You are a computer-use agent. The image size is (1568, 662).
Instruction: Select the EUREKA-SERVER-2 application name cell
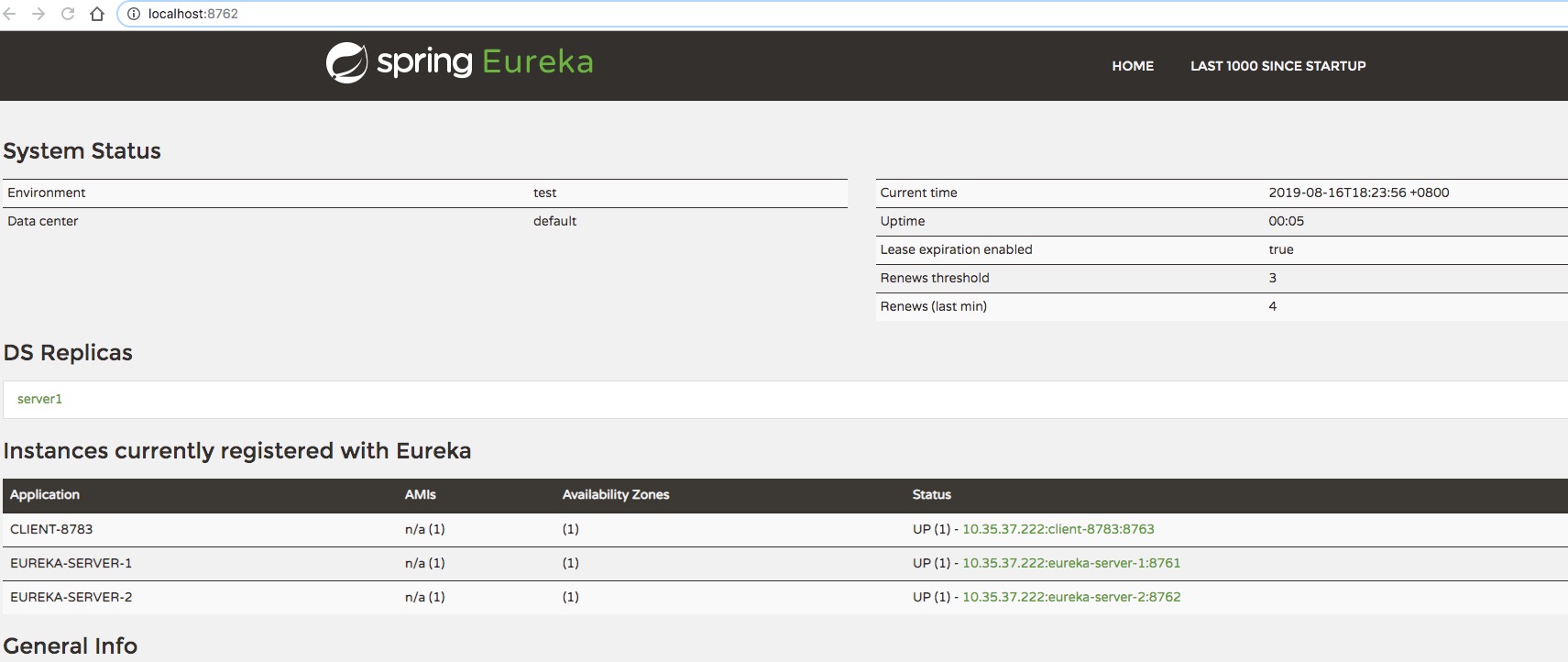click(71, 597)
